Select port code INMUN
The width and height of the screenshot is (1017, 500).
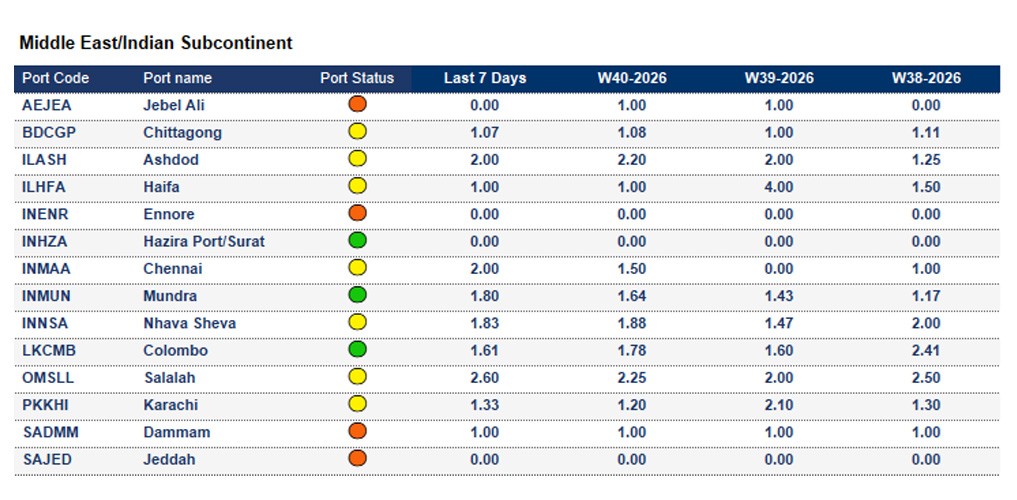47,296
